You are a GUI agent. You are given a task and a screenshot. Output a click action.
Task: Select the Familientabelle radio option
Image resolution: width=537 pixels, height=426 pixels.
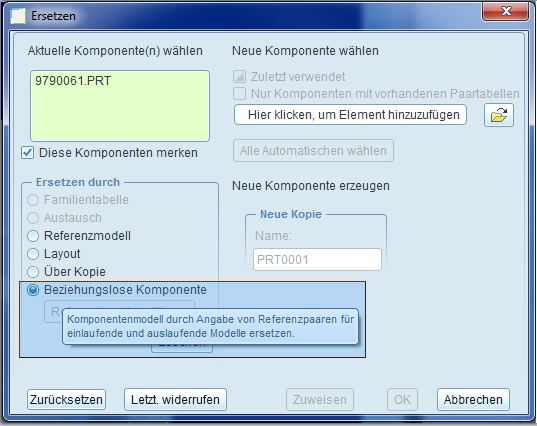pos(33,200)
